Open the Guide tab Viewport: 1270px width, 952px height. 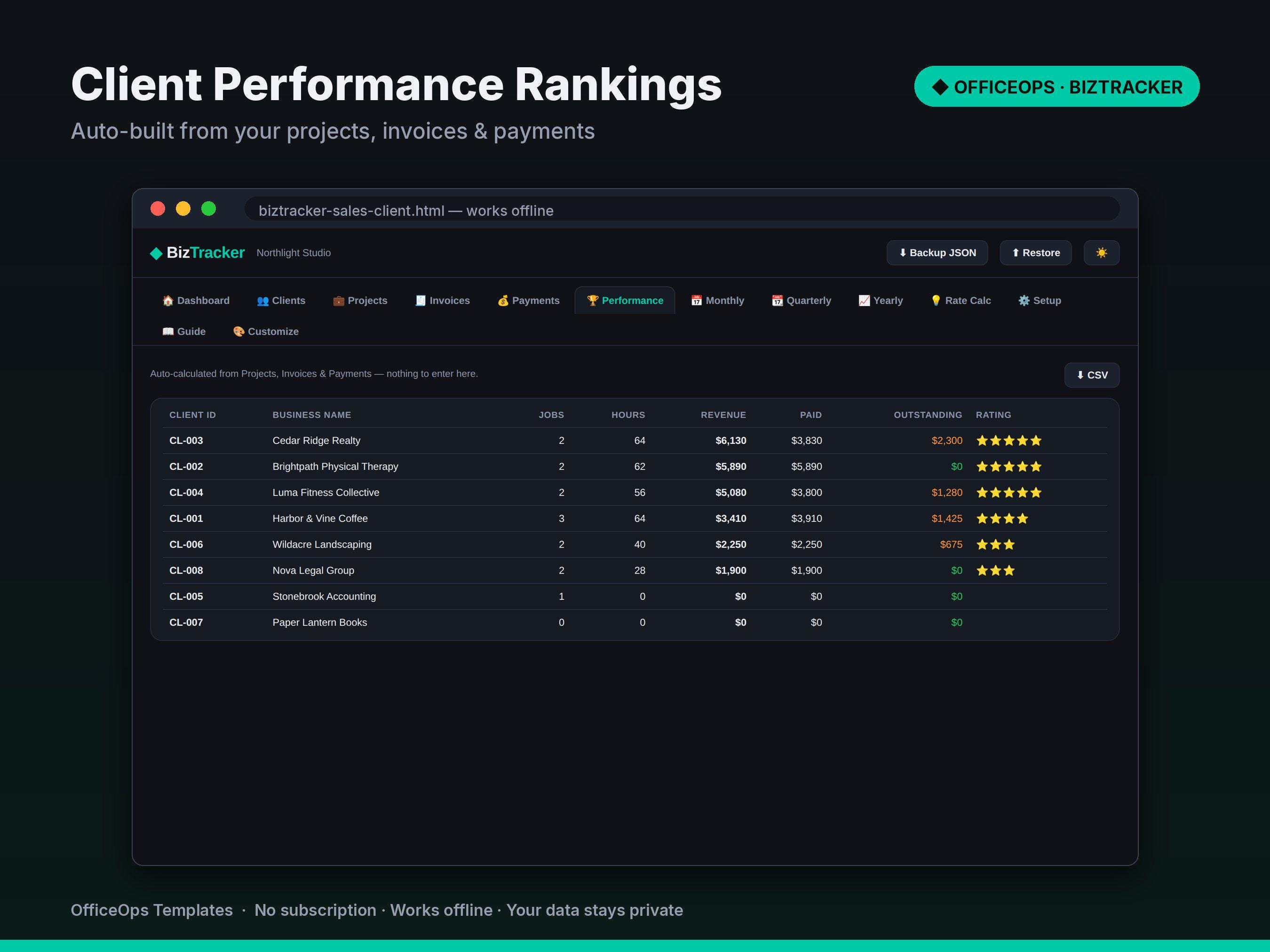(x=184, y=331)
